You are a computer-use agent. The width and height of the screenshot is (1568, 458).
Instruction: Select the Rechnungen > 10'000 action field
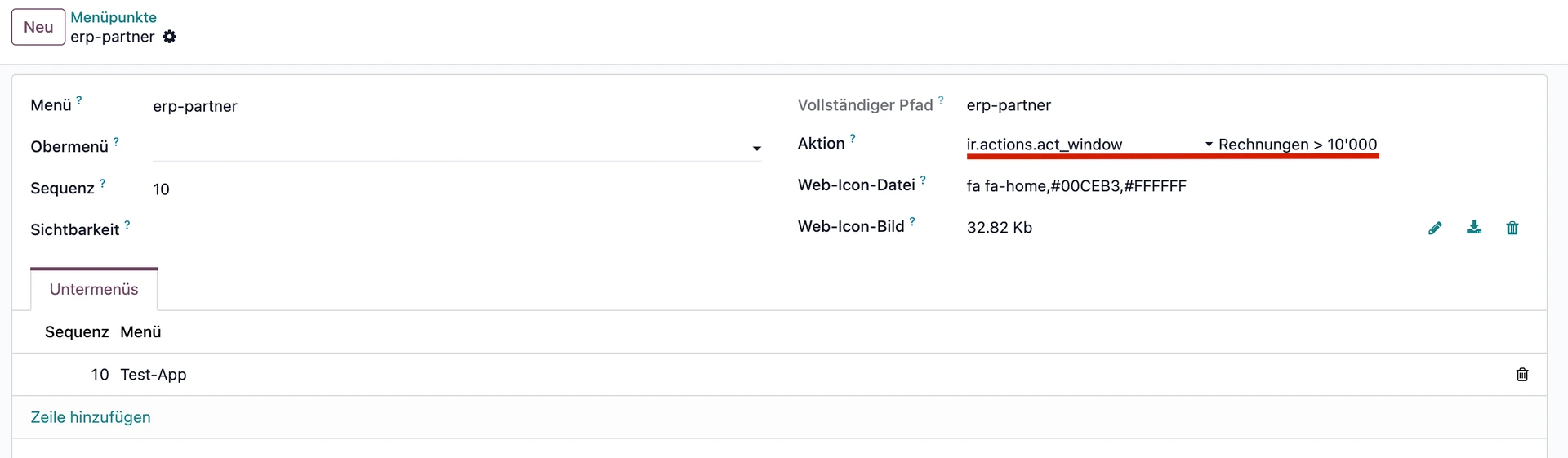[1298, 145]
